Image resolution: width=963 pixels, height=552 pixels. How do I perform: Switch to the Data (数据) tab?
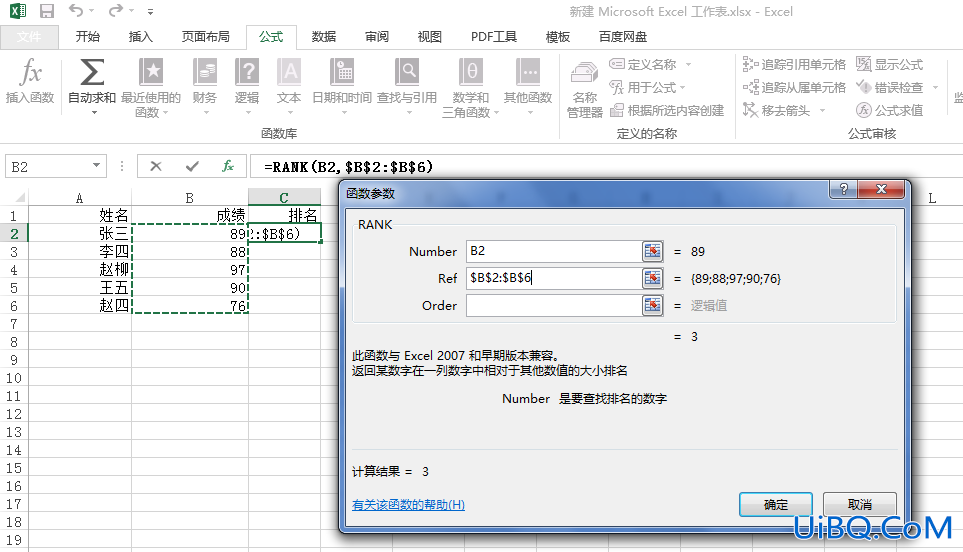coord(324,37)
